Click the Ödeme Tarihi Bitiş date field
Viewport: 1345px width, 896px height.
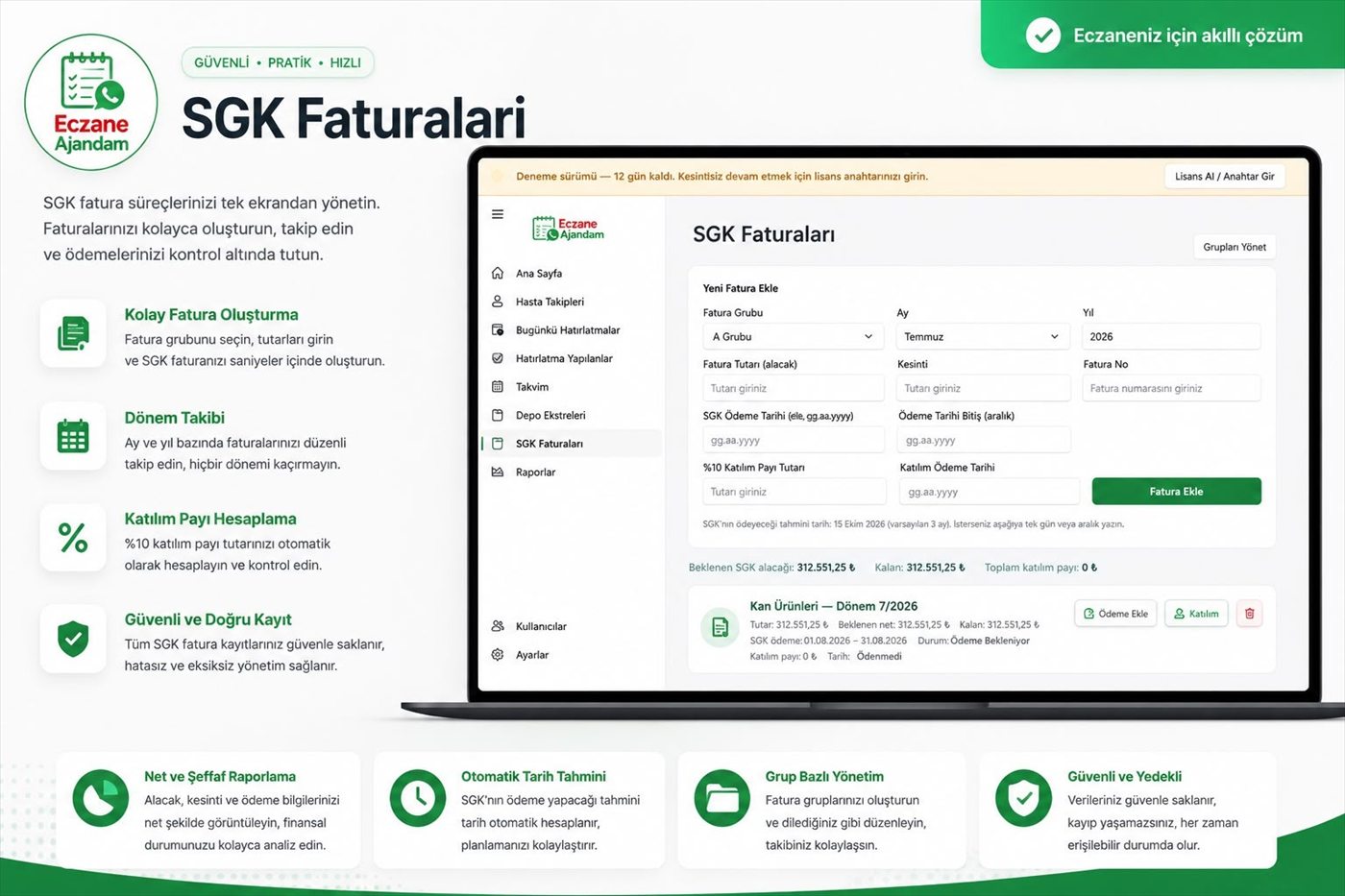point(985,440)
